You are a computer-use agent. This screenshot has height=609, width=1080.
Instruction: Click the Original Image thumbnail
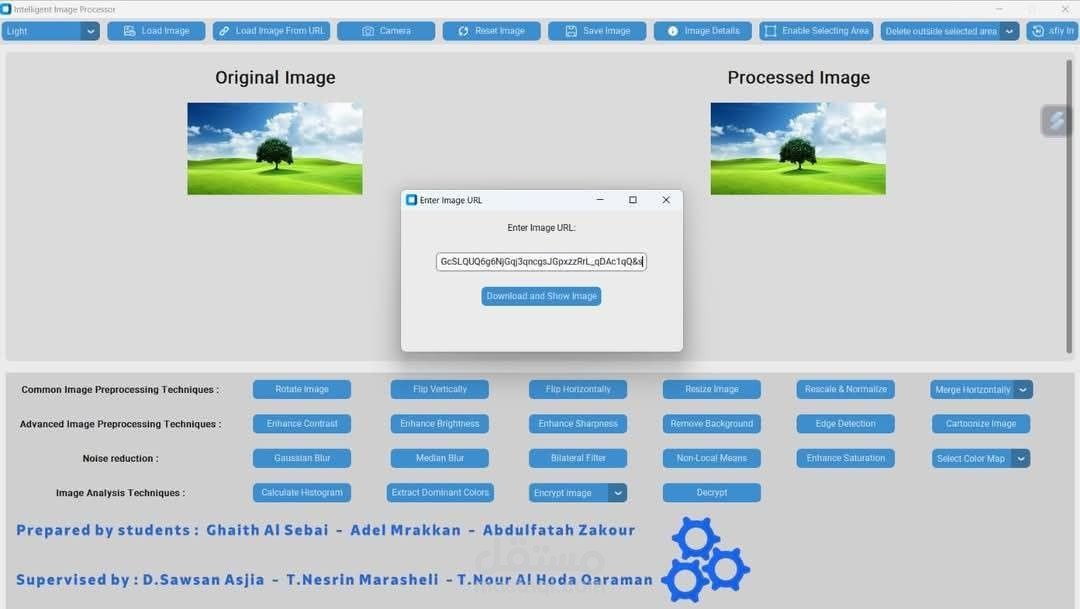coord(275,149)
